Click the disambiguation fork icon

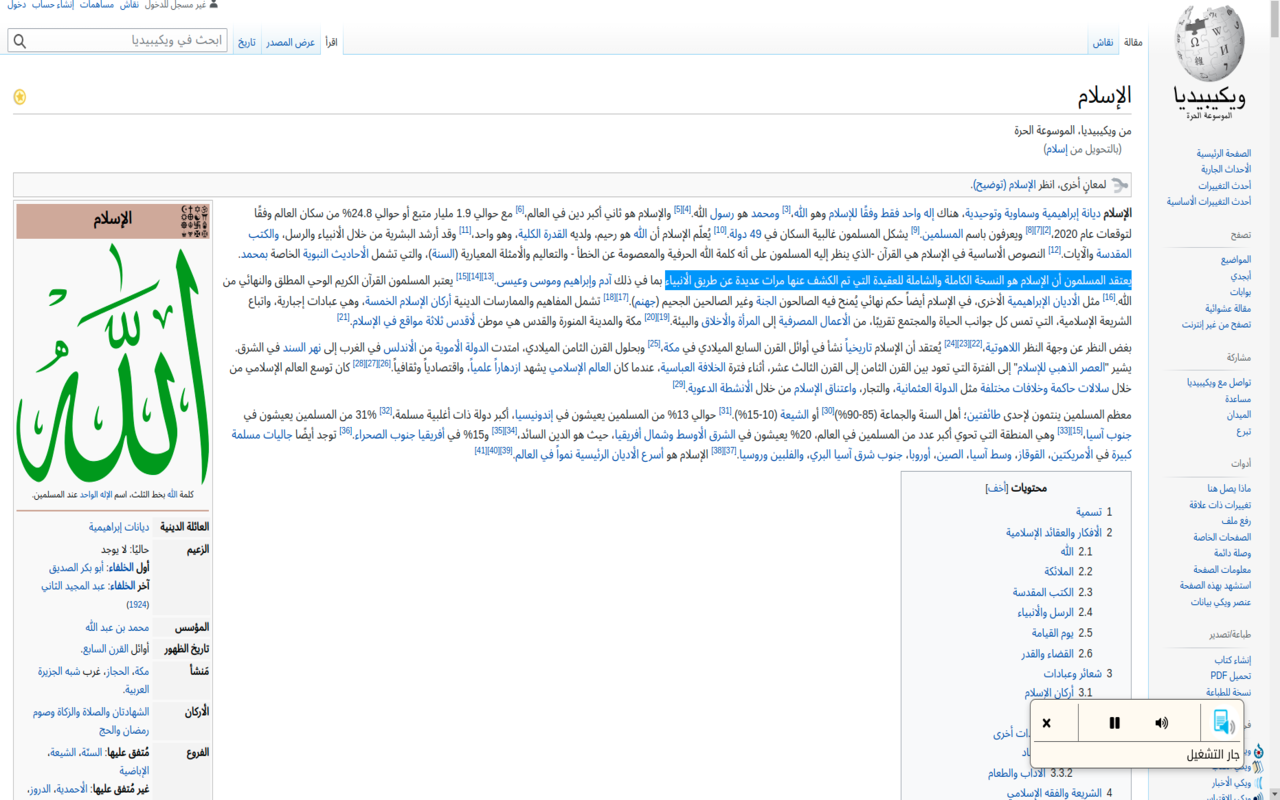[1120, 185]
